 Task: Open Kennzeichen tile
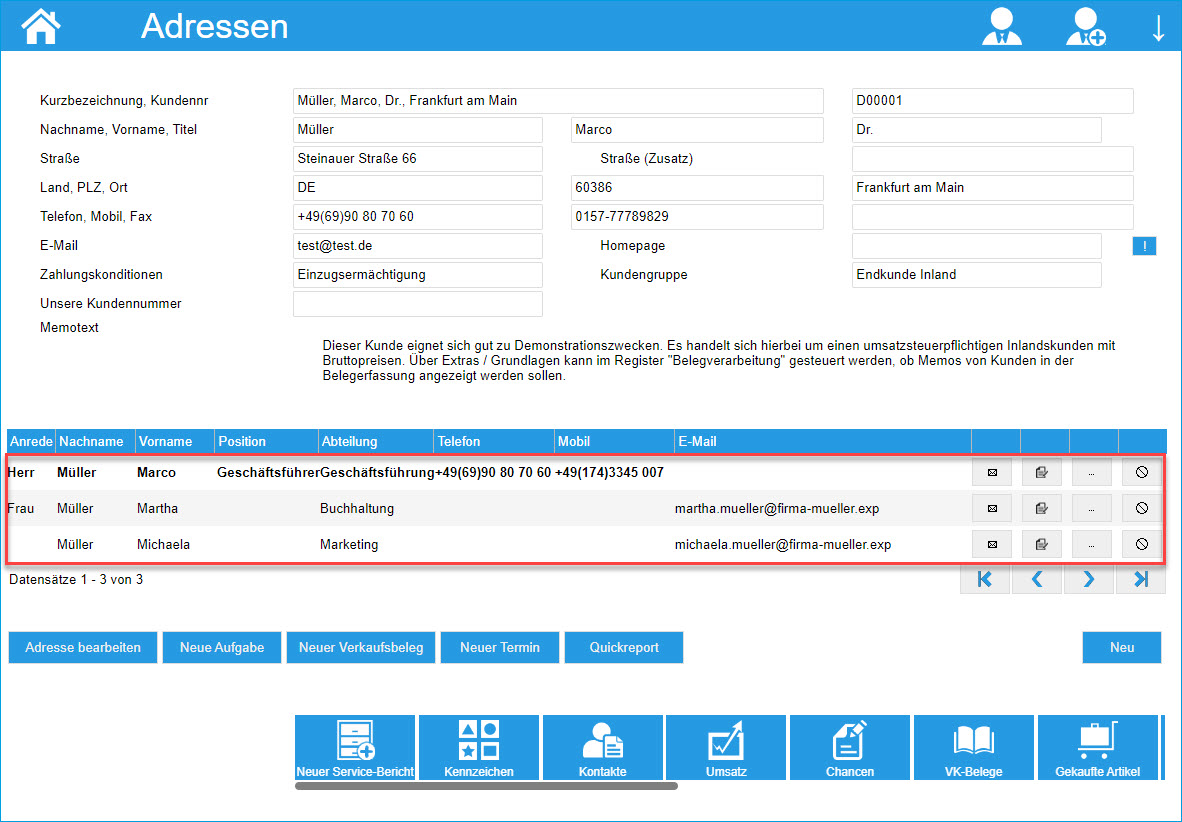479,747
